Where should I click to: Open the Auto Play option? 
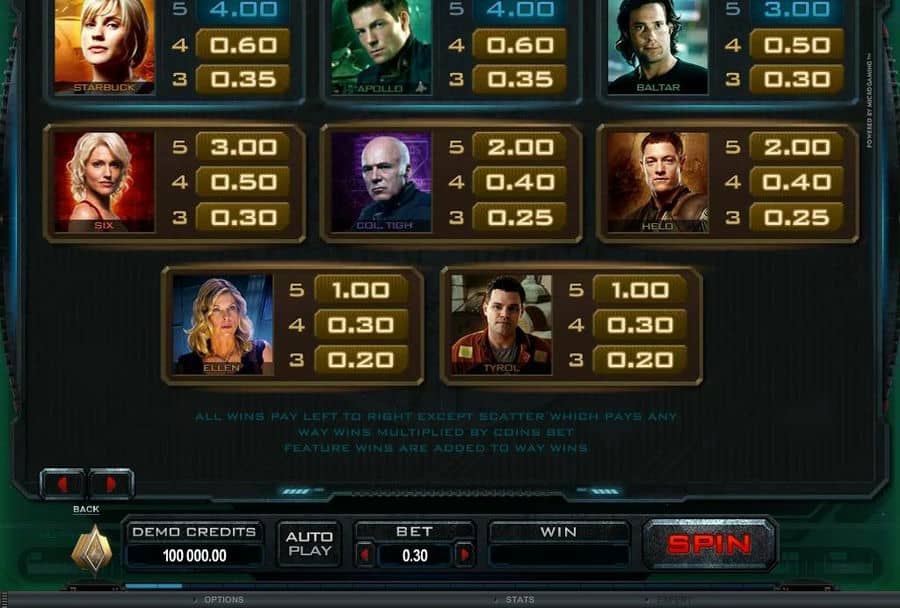(x=309, y=544)
